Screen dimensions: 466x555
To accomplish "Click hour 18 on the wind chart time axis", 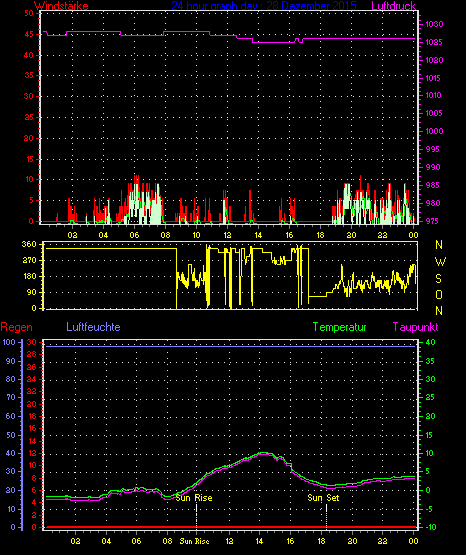I will pyautogui.click(x=320, y=235).
